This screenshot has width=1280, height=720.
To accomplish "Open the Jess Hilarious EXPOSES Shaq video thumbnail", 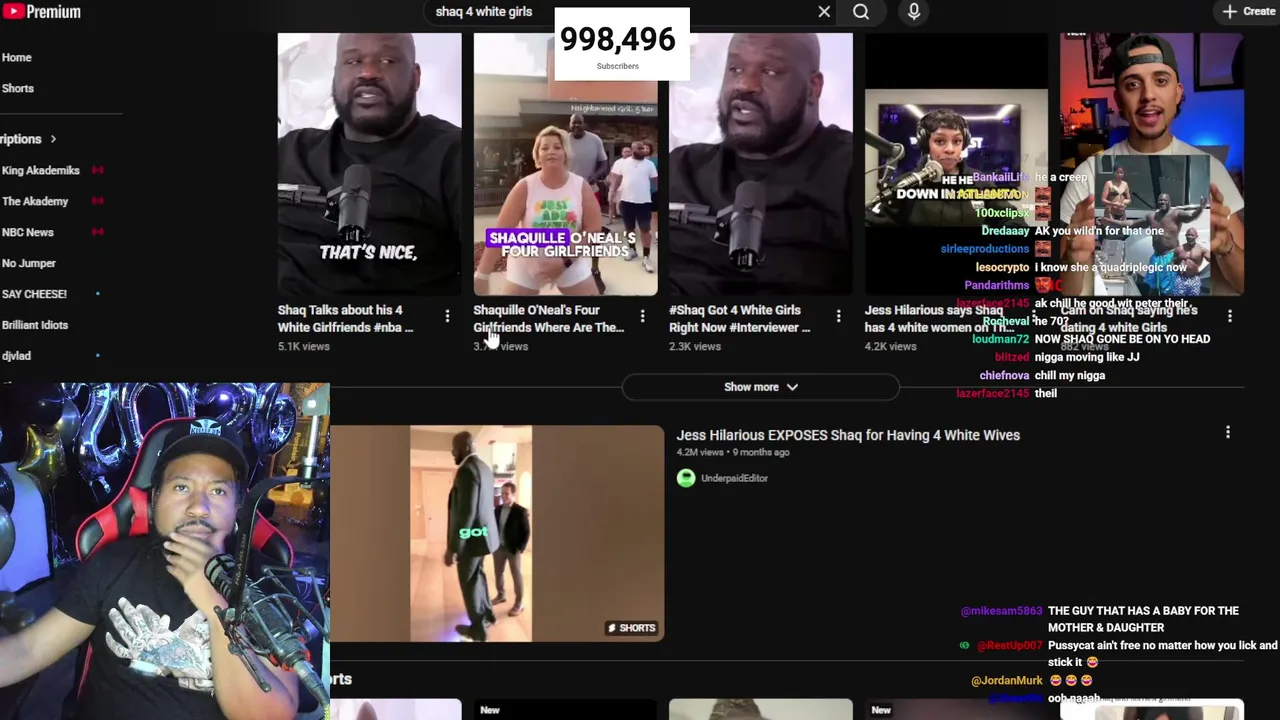I will pos(497,534).
